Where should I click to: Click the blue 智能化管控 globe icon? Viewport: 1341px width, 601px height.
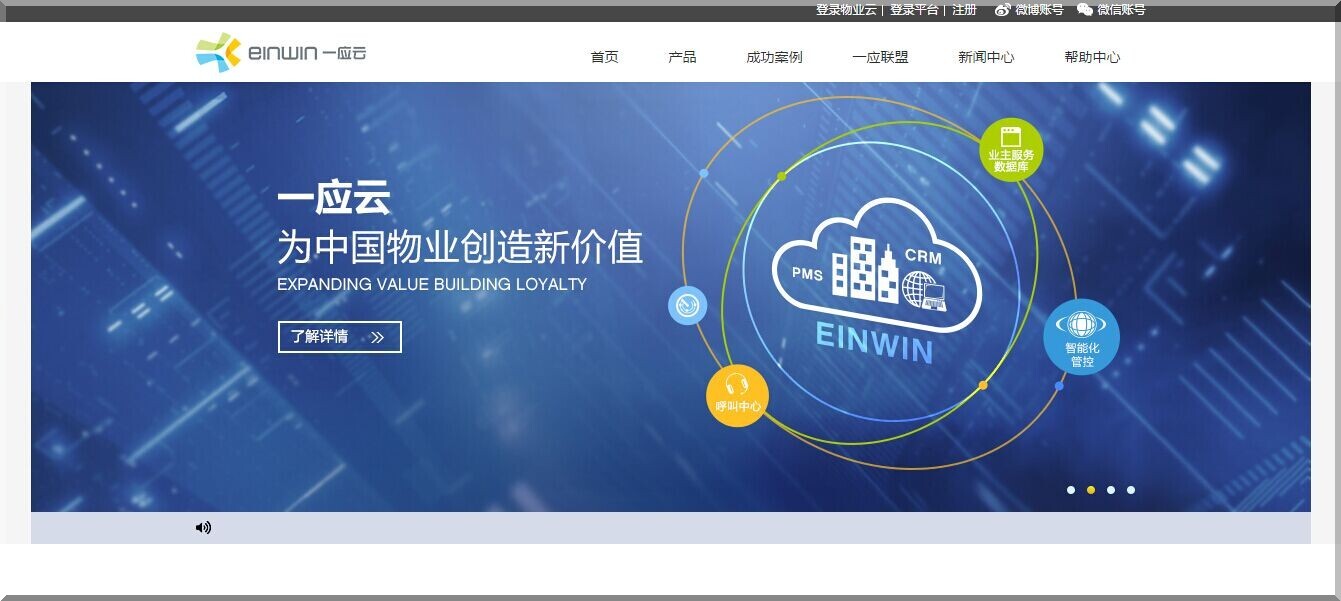tap(1081, 337)
